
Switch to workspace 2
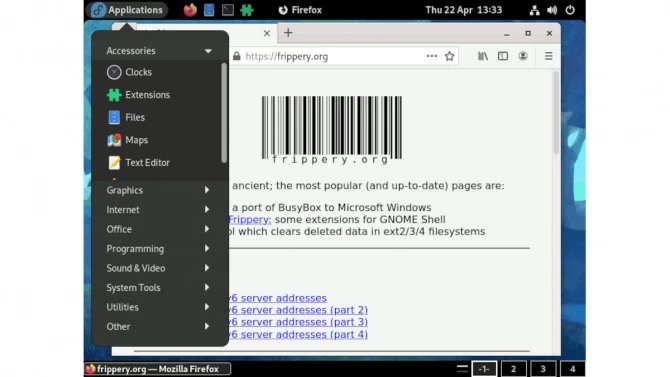[x=513, y=369]
